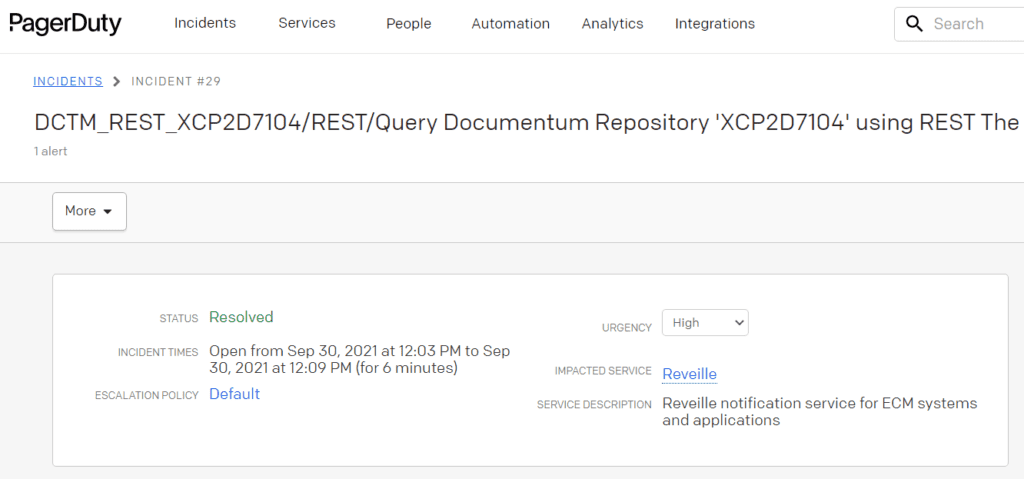Click the PagerDuty logo

click(x=65, y=24)
